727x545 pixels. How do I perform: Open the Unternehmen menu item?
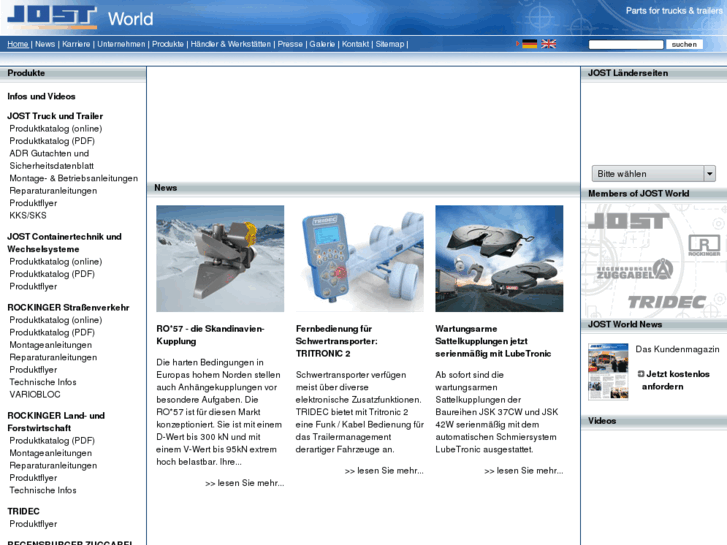[x=121, y=44]
